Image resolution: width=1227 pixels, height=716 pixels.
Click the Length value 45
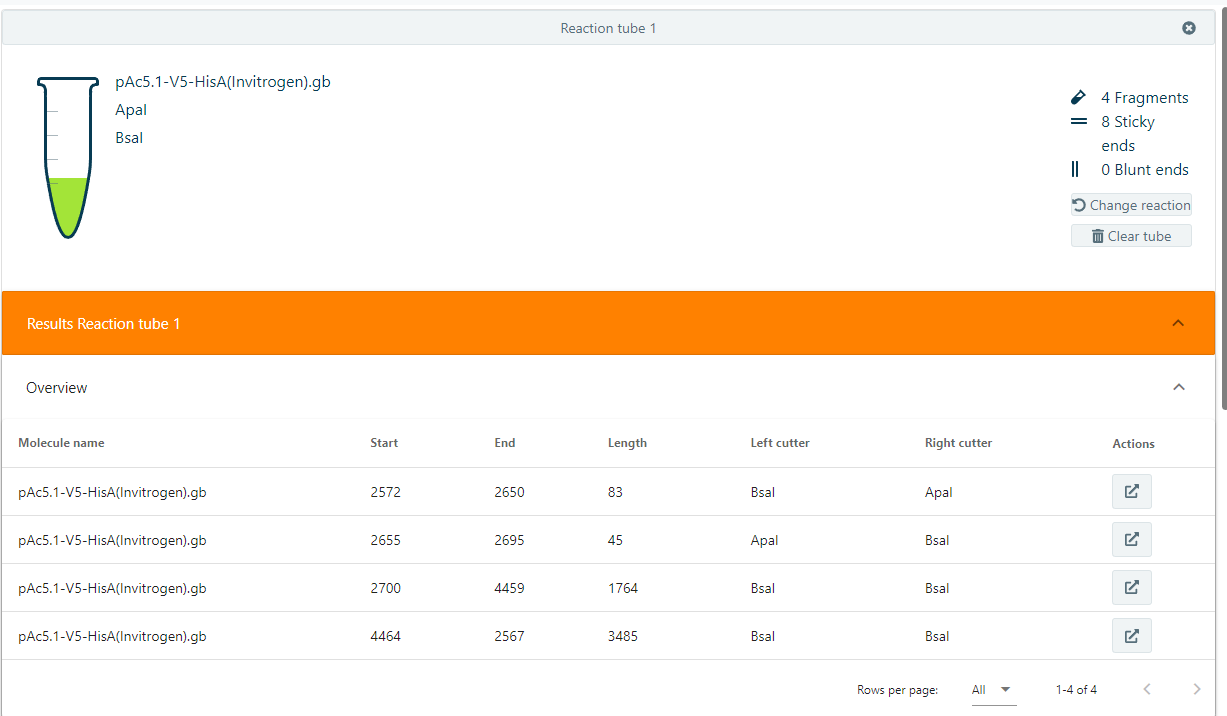pyautogui.click(x=615, y=540)
